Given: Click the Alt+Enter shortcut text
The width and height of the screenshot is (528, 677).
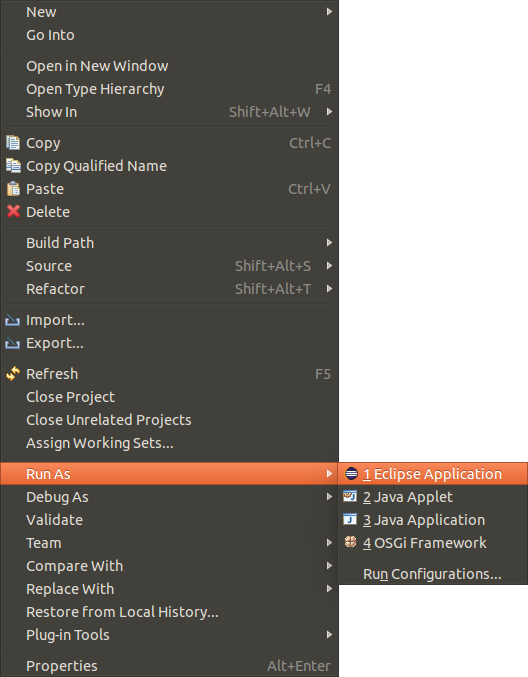Looking at the screenshot, I should (299, 666).
